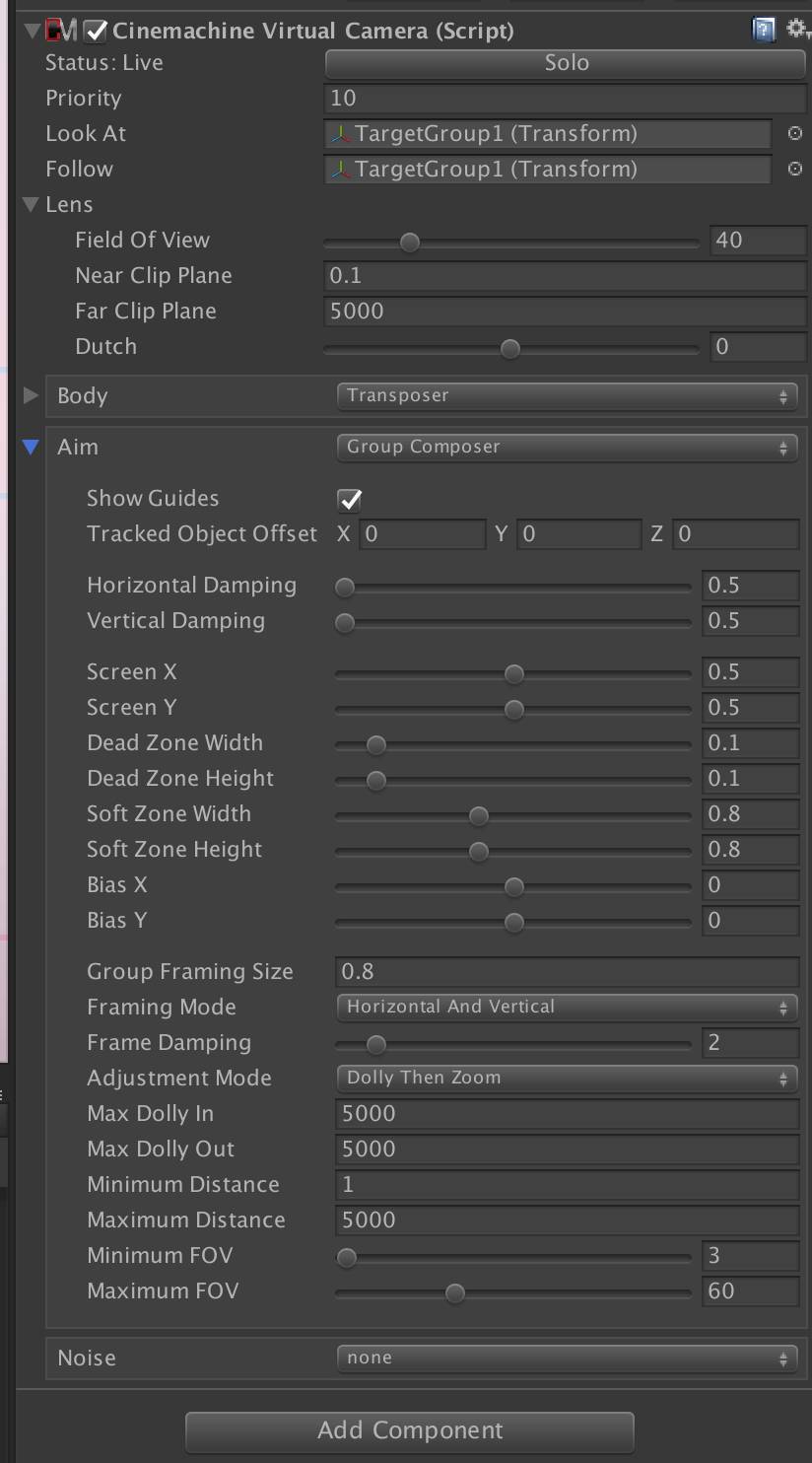Click the Dutch slider
Screen dimensions: 812x1463
tap(510, 348)
